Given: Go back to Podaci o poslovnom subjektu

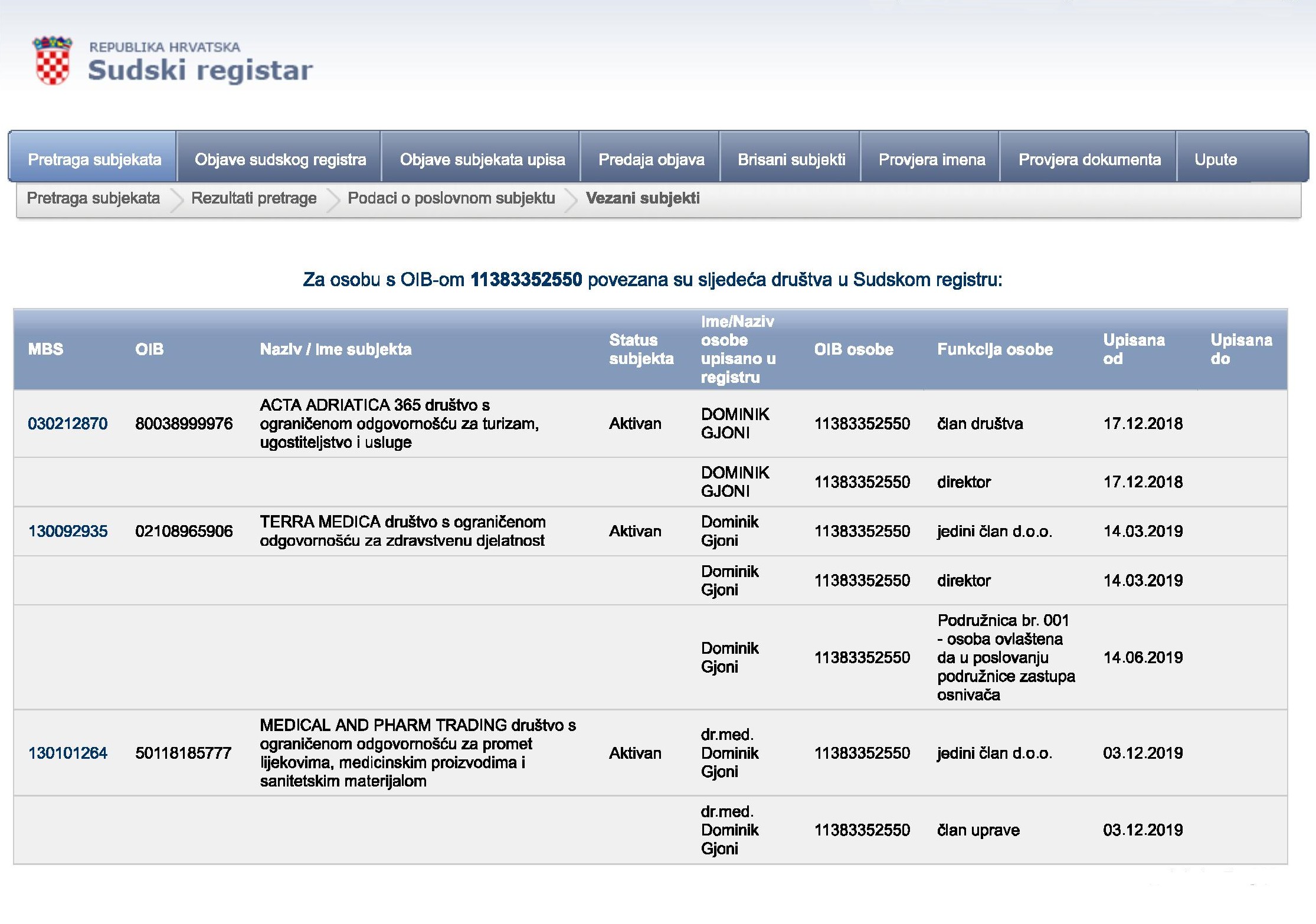Looking at the screenshot, I should (x=451, y=198).
